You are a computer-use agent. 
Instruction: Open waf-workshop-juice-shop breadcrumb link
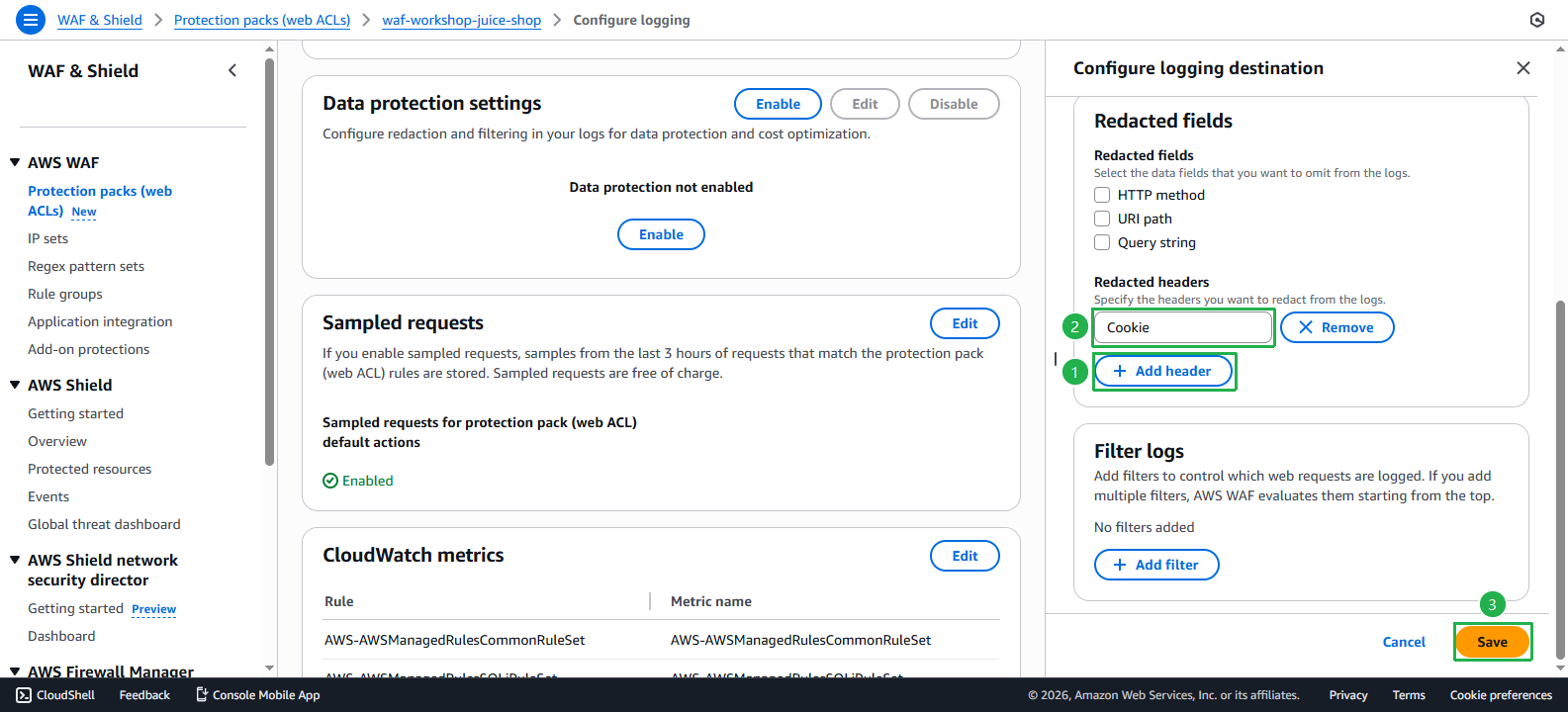point(462,20)
